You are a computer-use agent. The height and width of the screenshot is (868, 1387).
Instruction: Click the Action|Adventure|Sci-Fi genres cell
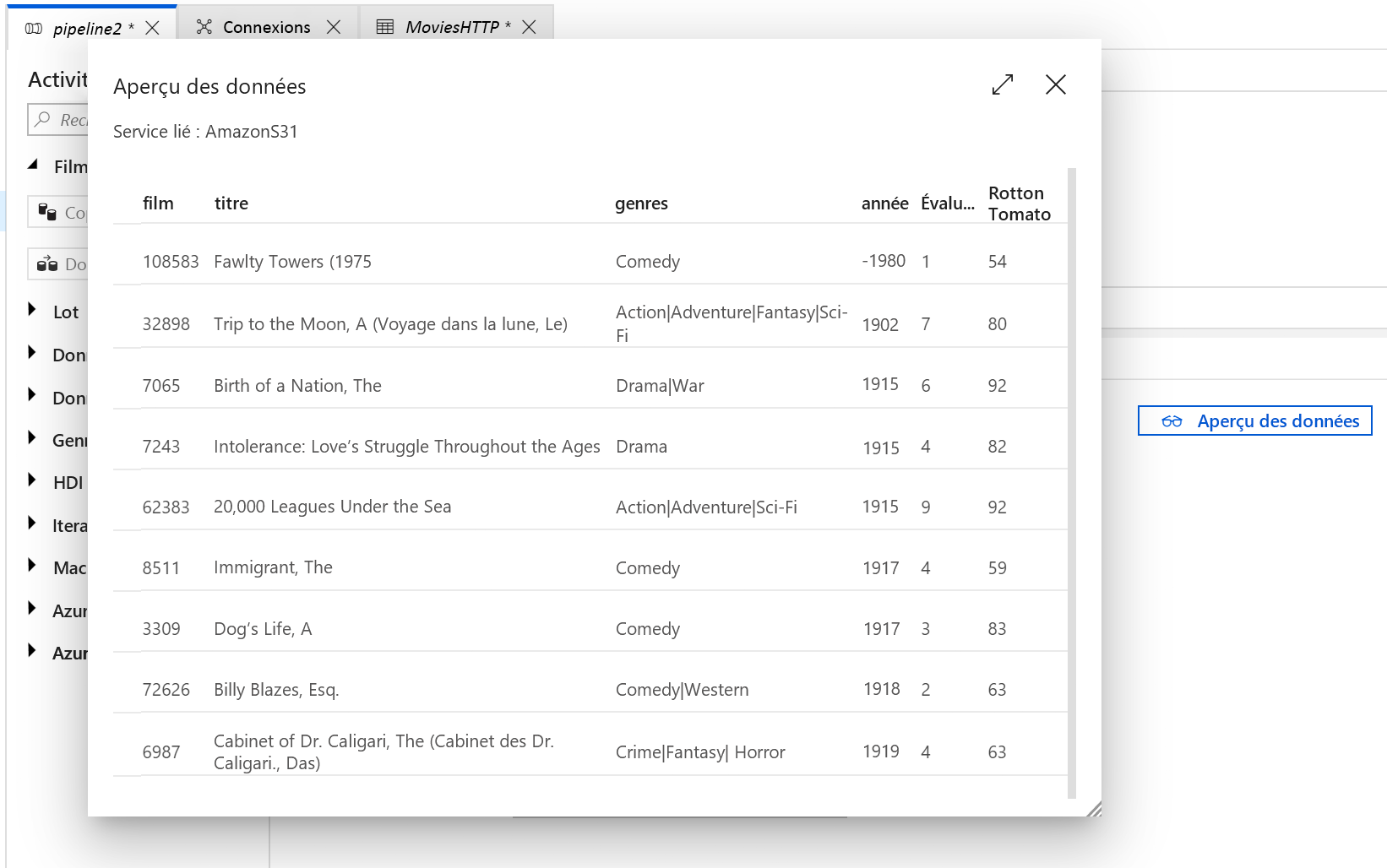tap(706, 507)
